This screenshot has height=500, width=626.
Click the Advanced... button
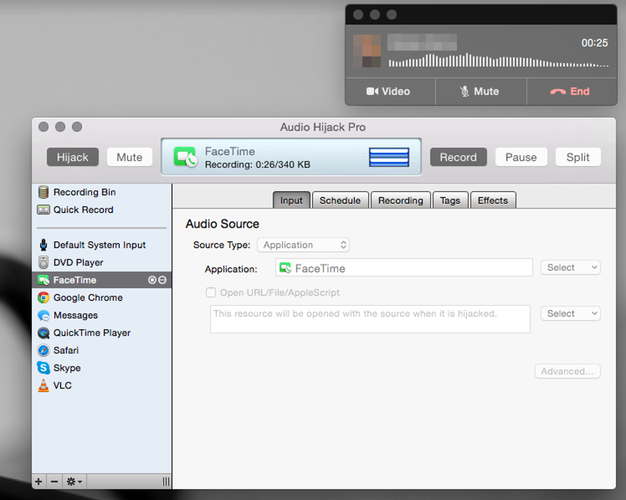click(567, 371)
